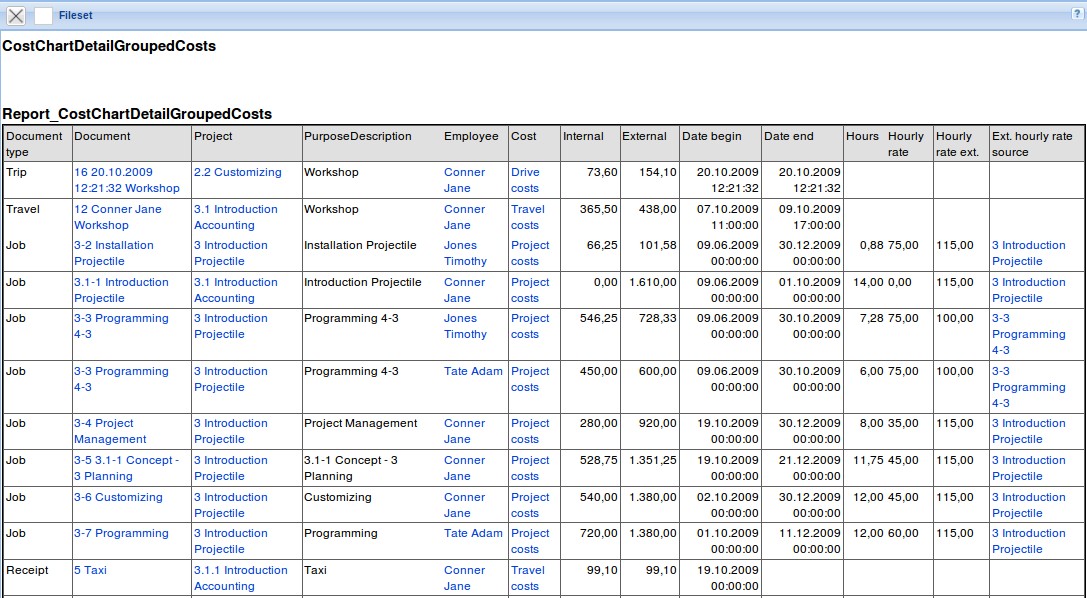Open the 3.1-1 Introduction Projectile document

tap(121, 290)
